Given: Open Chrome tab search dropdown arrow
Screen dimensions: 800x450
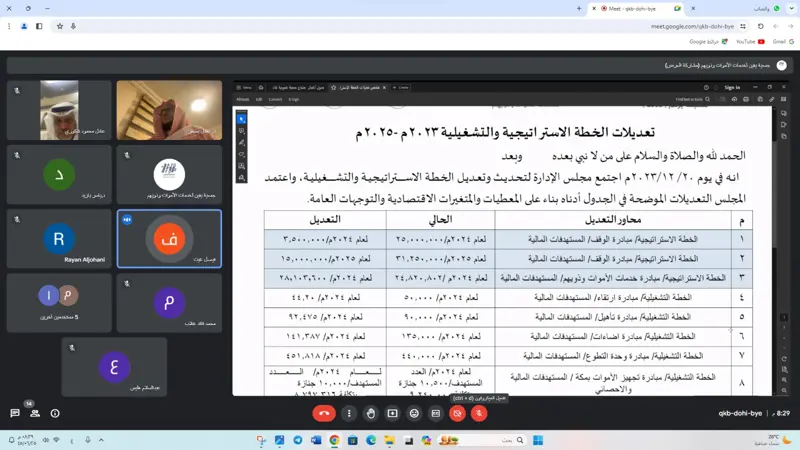Looking at the screenshot, I should [791, 9].
